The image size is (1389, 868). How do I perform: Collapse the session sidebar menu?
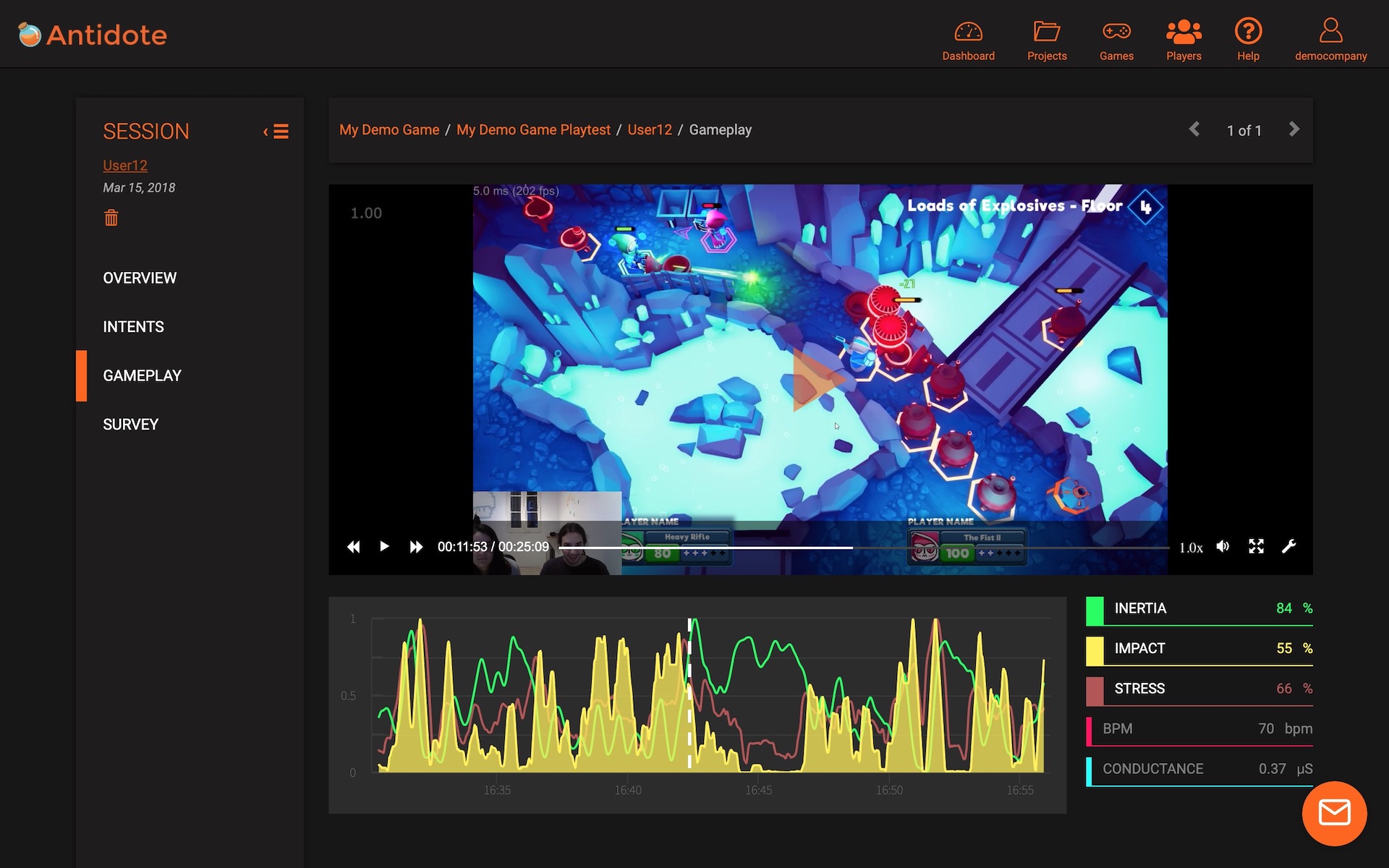coord(276,132)
